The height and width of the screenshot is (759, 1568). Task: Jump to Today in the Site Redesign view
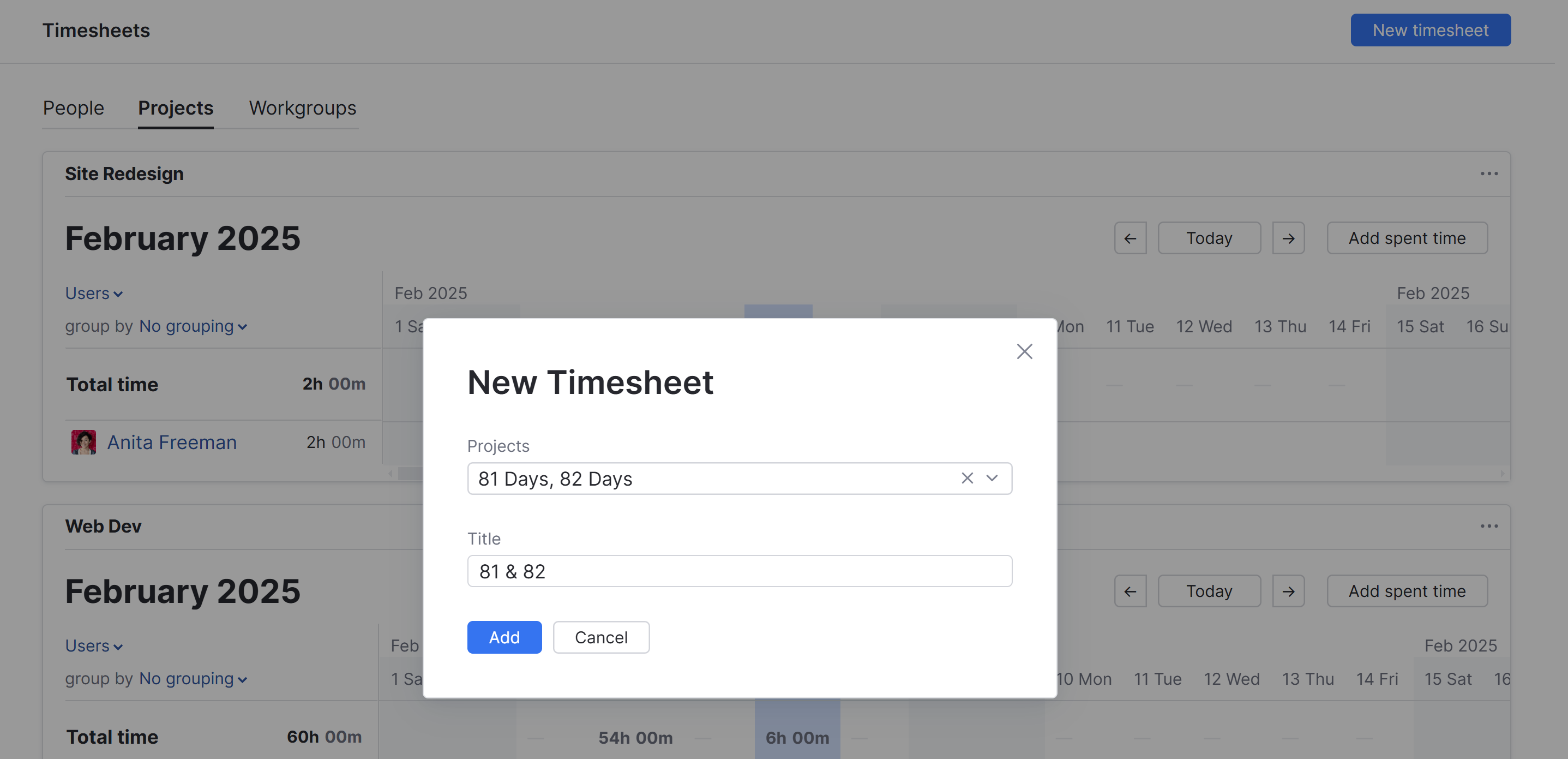pyautogui.click(x=1209, y=237)
